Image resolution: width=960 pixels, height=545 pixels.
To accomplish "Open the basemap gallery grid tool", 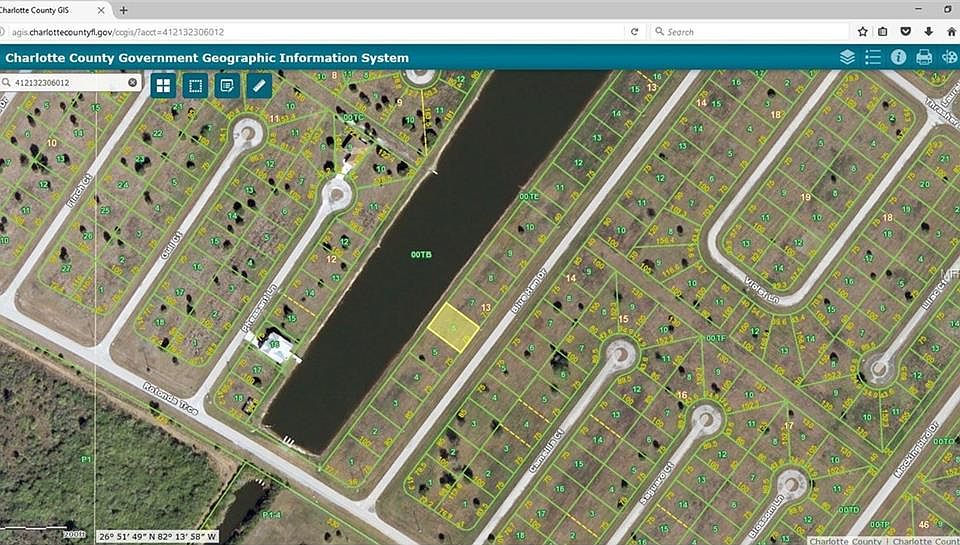I will point(163,86).
